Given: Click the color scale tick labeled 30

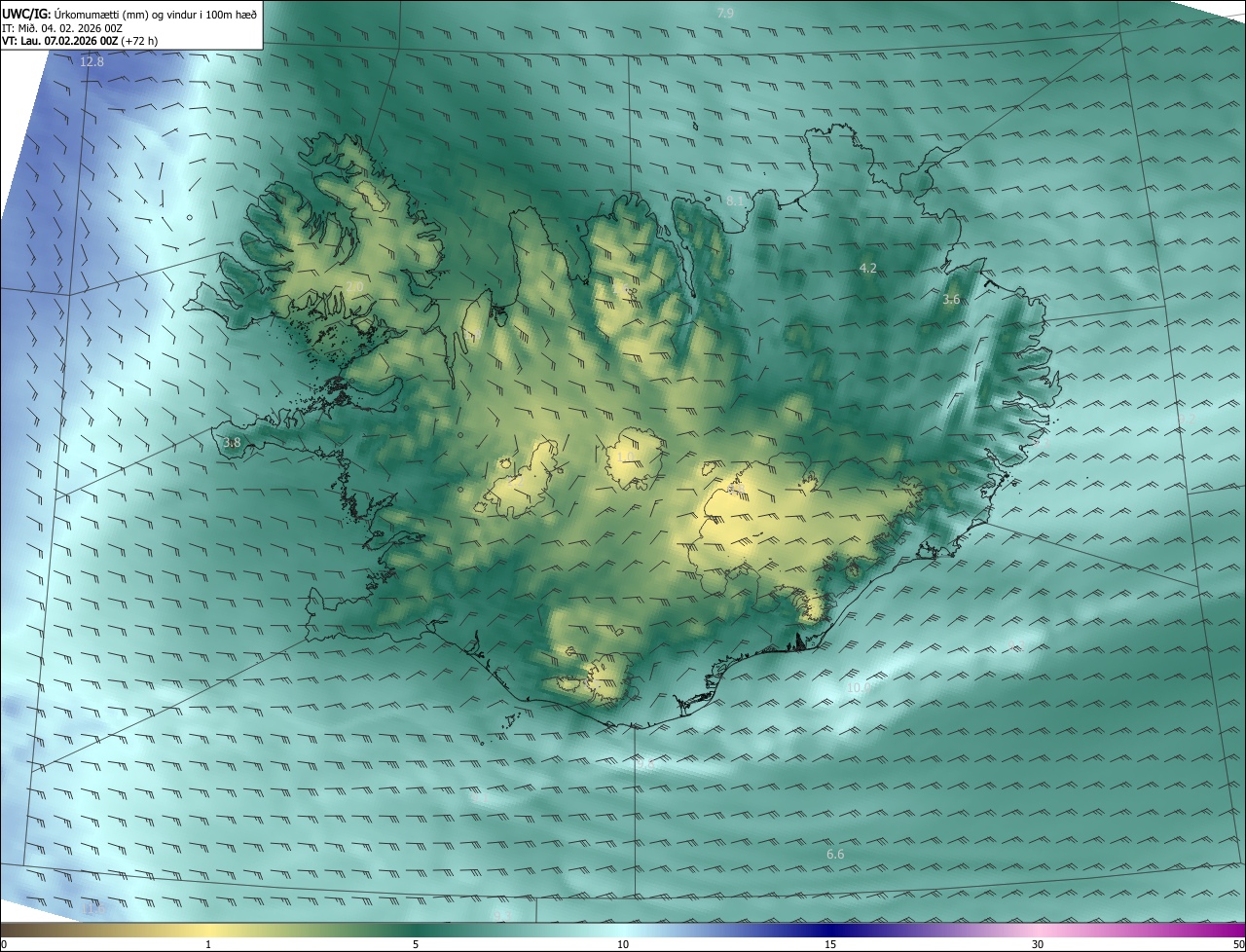Looking at the screenshot, I should pyautogui.click(x=1038, y=944).
